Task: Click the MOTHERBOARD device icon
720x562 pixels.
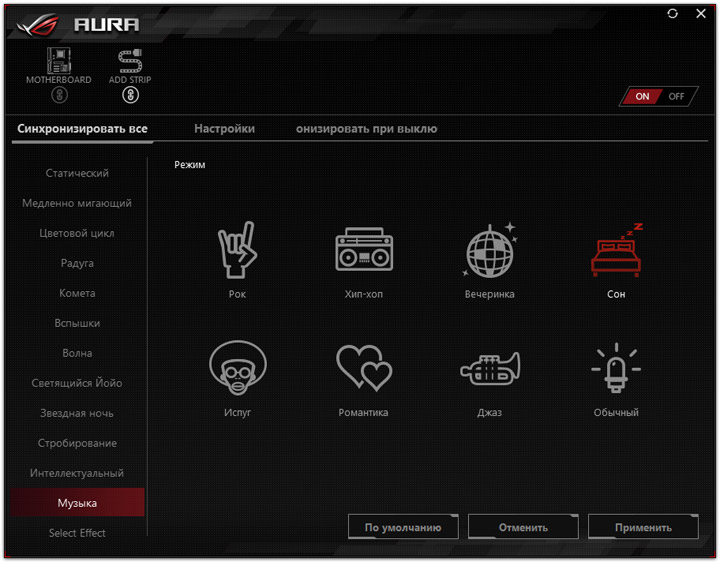Action: click(59, 60)
